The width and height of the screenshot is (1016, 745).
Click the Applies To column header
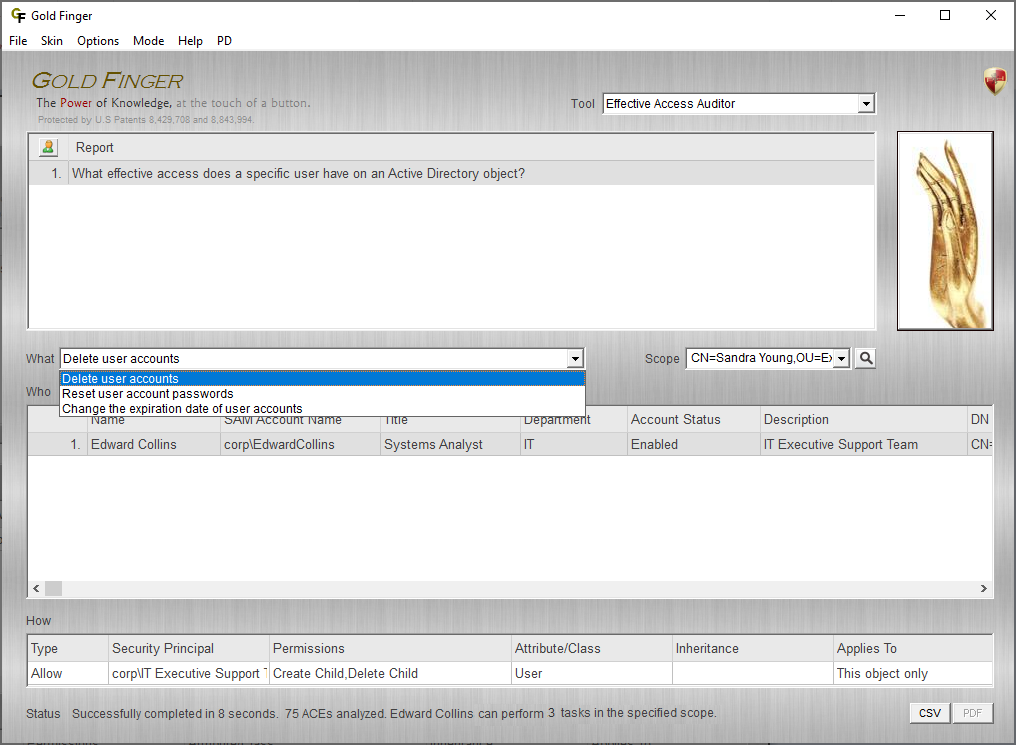[913, 648]
